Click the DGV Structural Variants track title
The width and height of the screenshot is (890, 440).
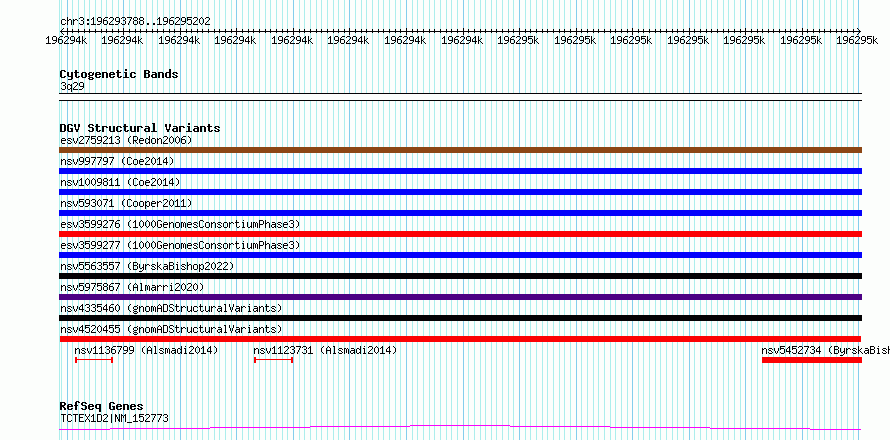[x=140, y=128]
